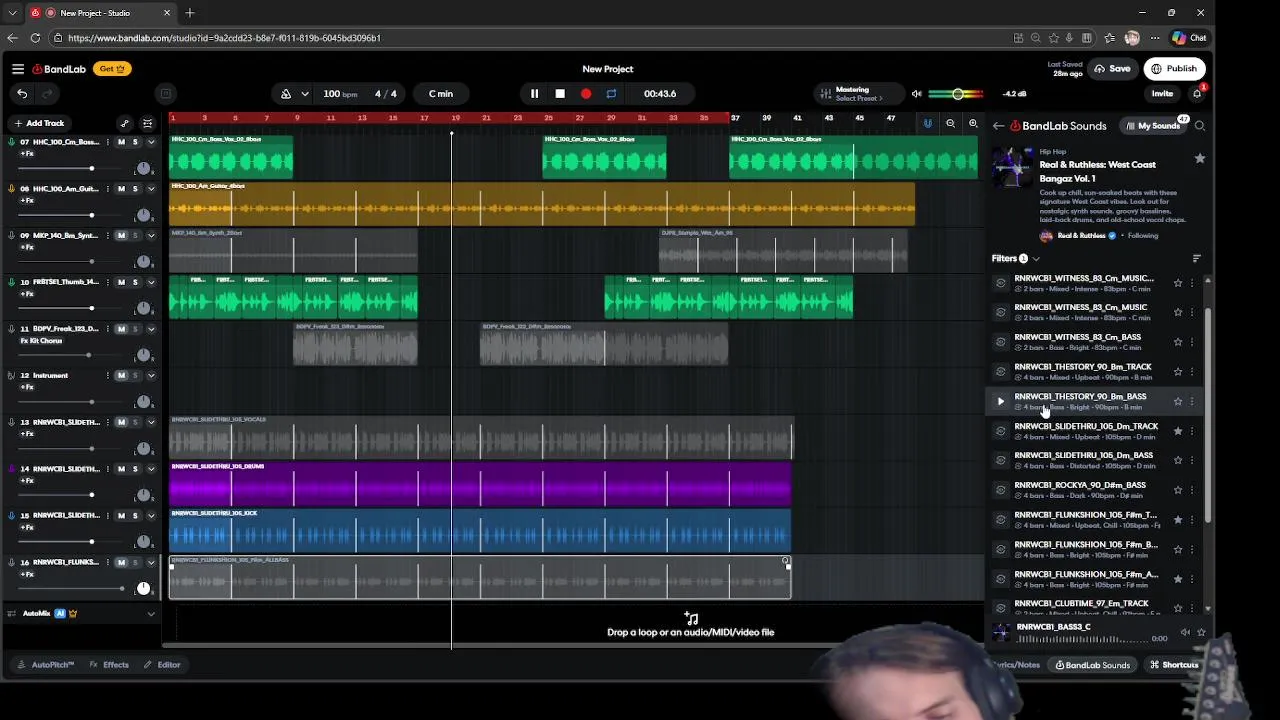The image size is (1280, 720).
Task: Open the Shortcuts tab
Action: pos(1174,665)
